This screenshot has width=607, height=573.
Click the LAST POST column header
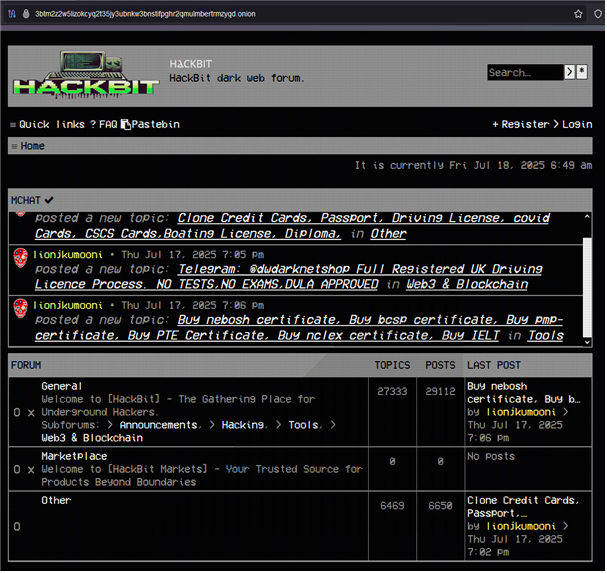pyautogui.click(x=494, y=365)
